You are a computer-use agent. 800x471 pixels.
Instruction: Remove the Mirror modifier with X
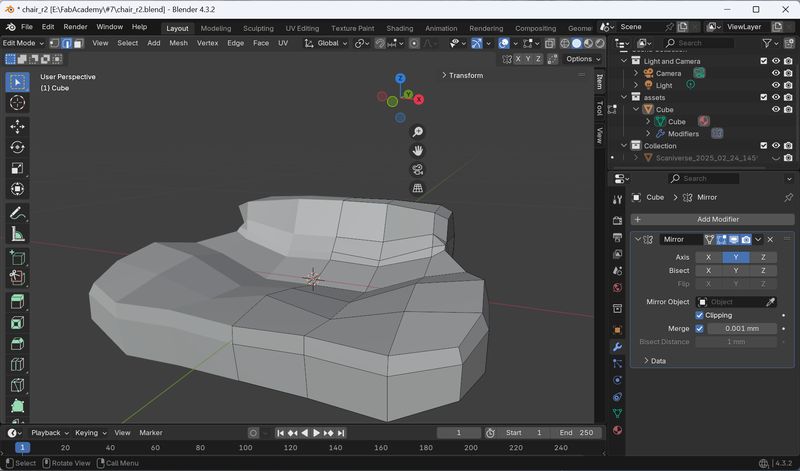(770, 239)
